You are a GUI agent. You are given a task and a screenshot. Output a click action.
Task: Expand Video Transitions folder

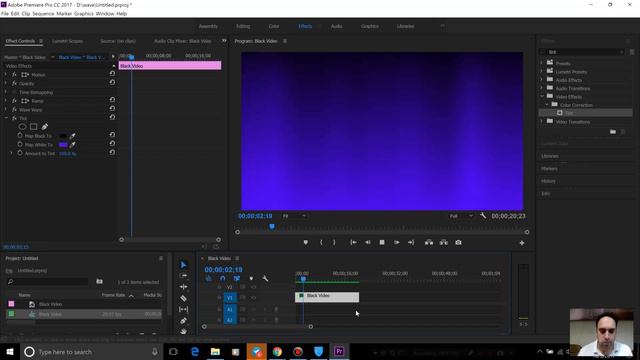(x=542, y=121)
